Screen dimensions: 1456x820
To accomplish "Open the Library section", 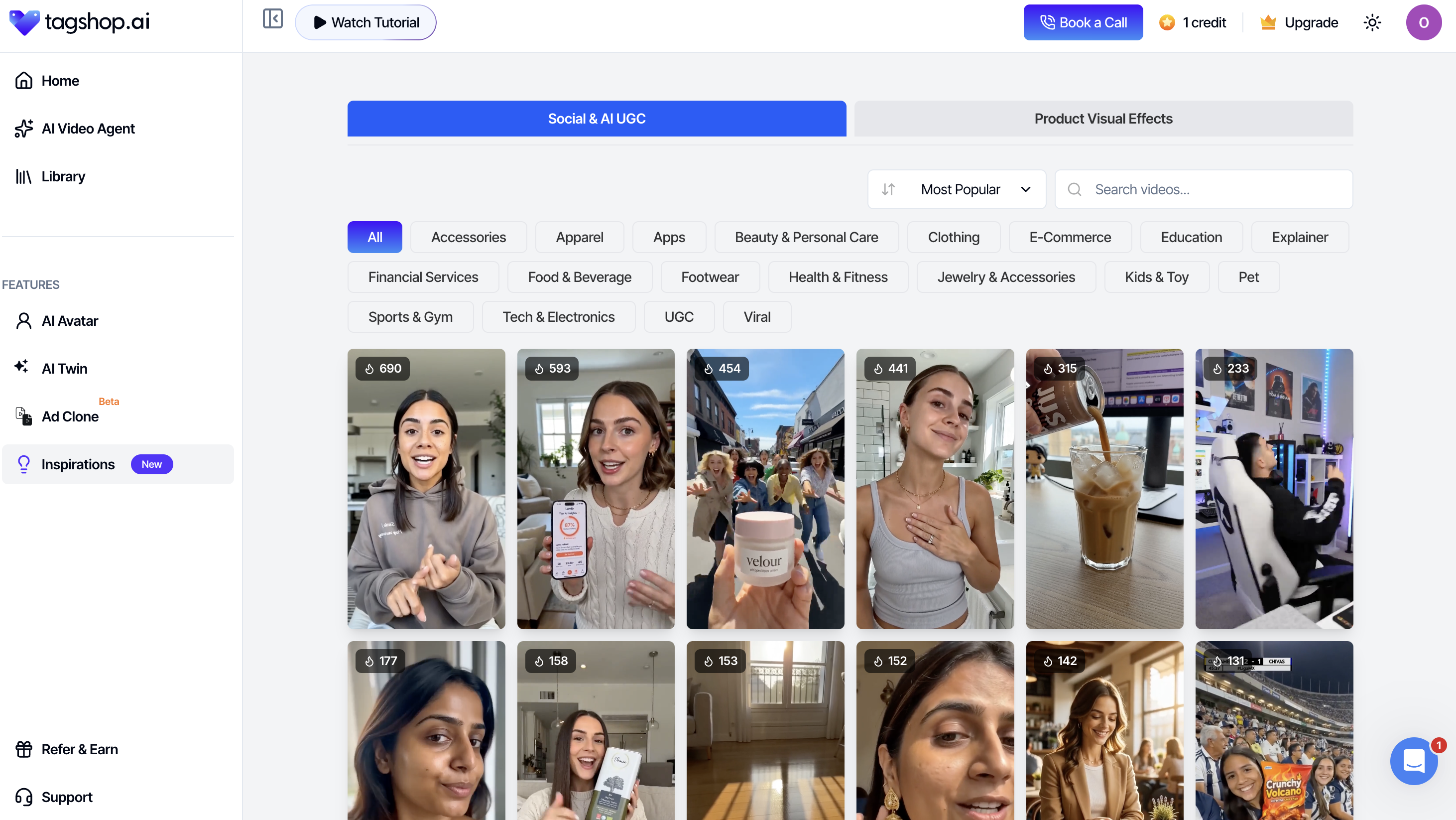I will [x=118, y=176].
